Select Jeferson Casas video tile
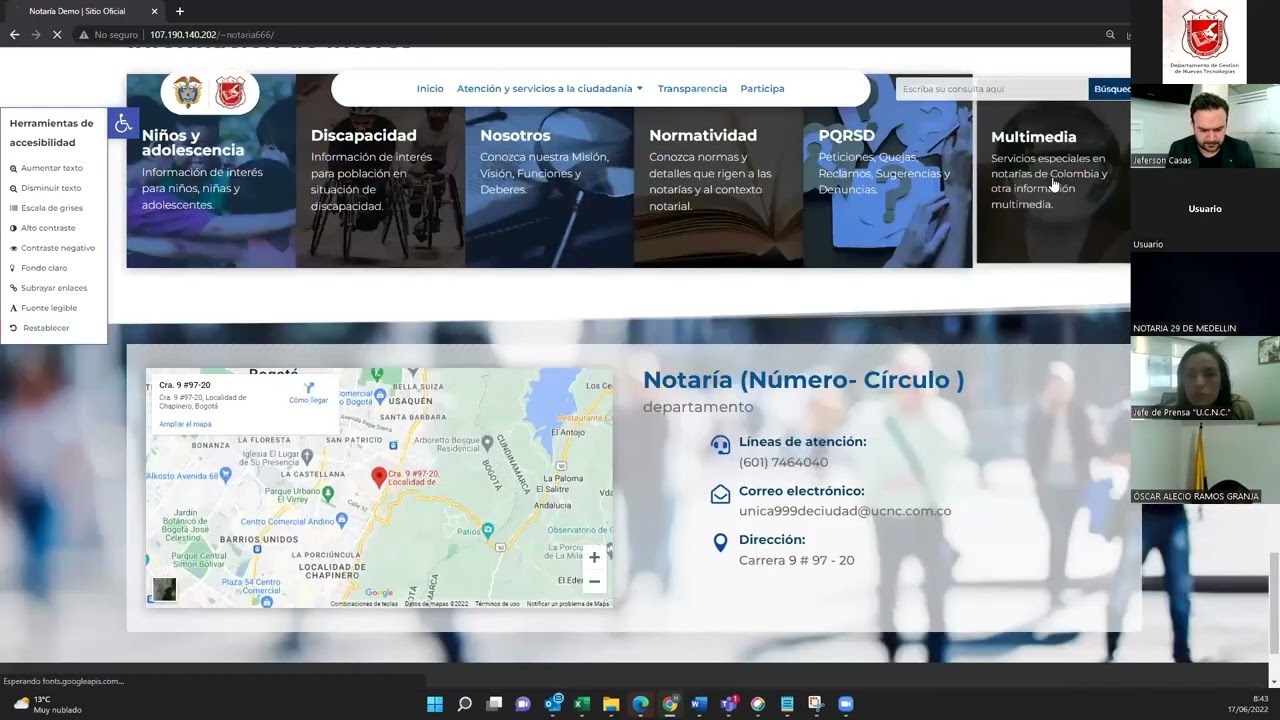This screenshot has height=720, width=1280. click(x=1205, y=126)
